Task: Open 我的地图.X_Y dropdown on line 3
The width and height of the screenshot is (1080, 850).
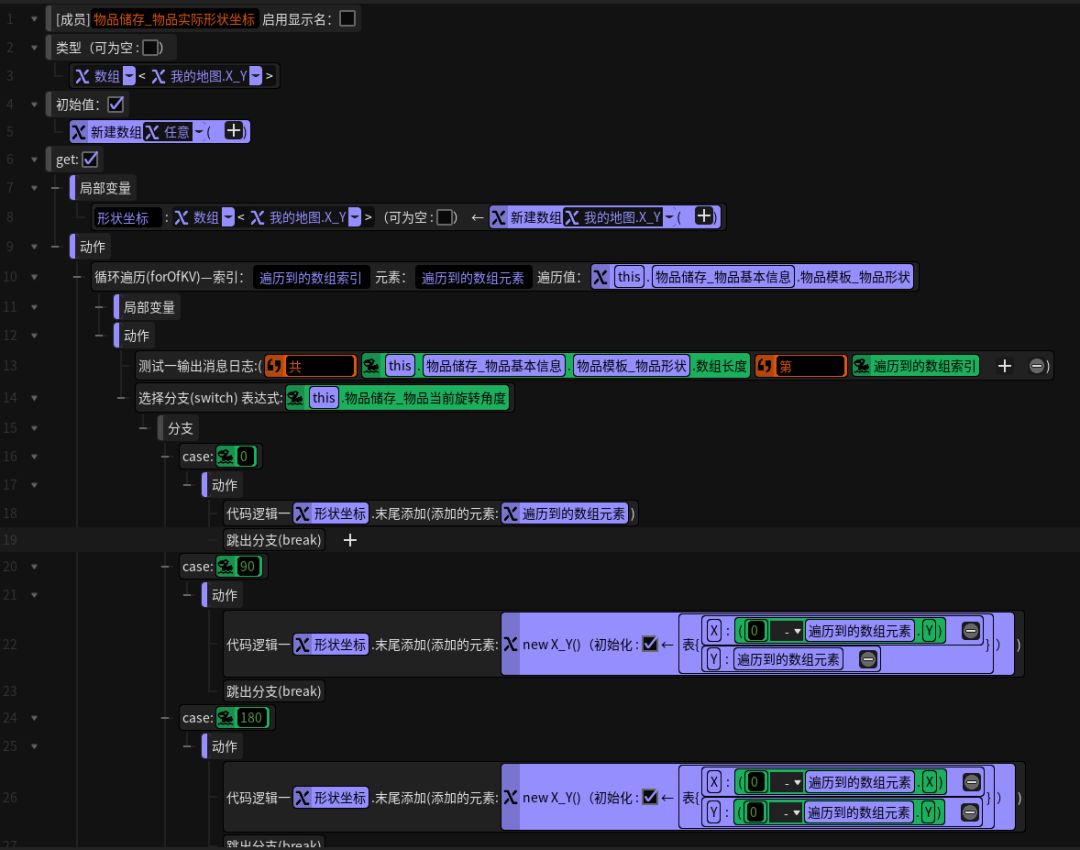Action: tap(256, 76)
